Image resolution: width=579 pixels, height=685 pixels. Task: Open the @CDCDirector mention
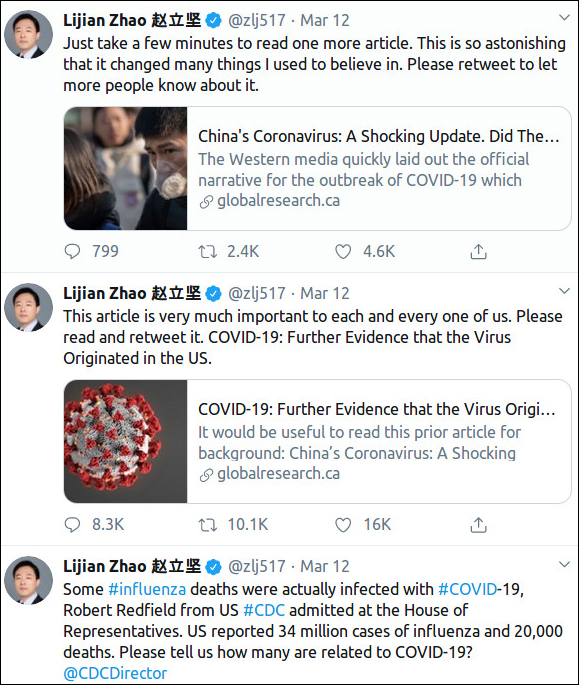click(115, 673)
